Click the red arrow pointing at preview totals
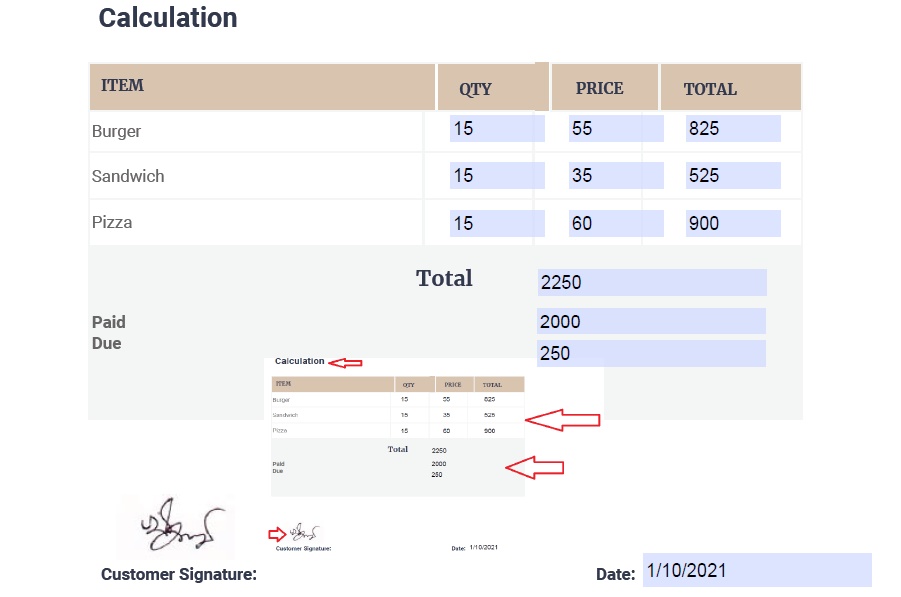The image size is (901, 597). point(534,467)
